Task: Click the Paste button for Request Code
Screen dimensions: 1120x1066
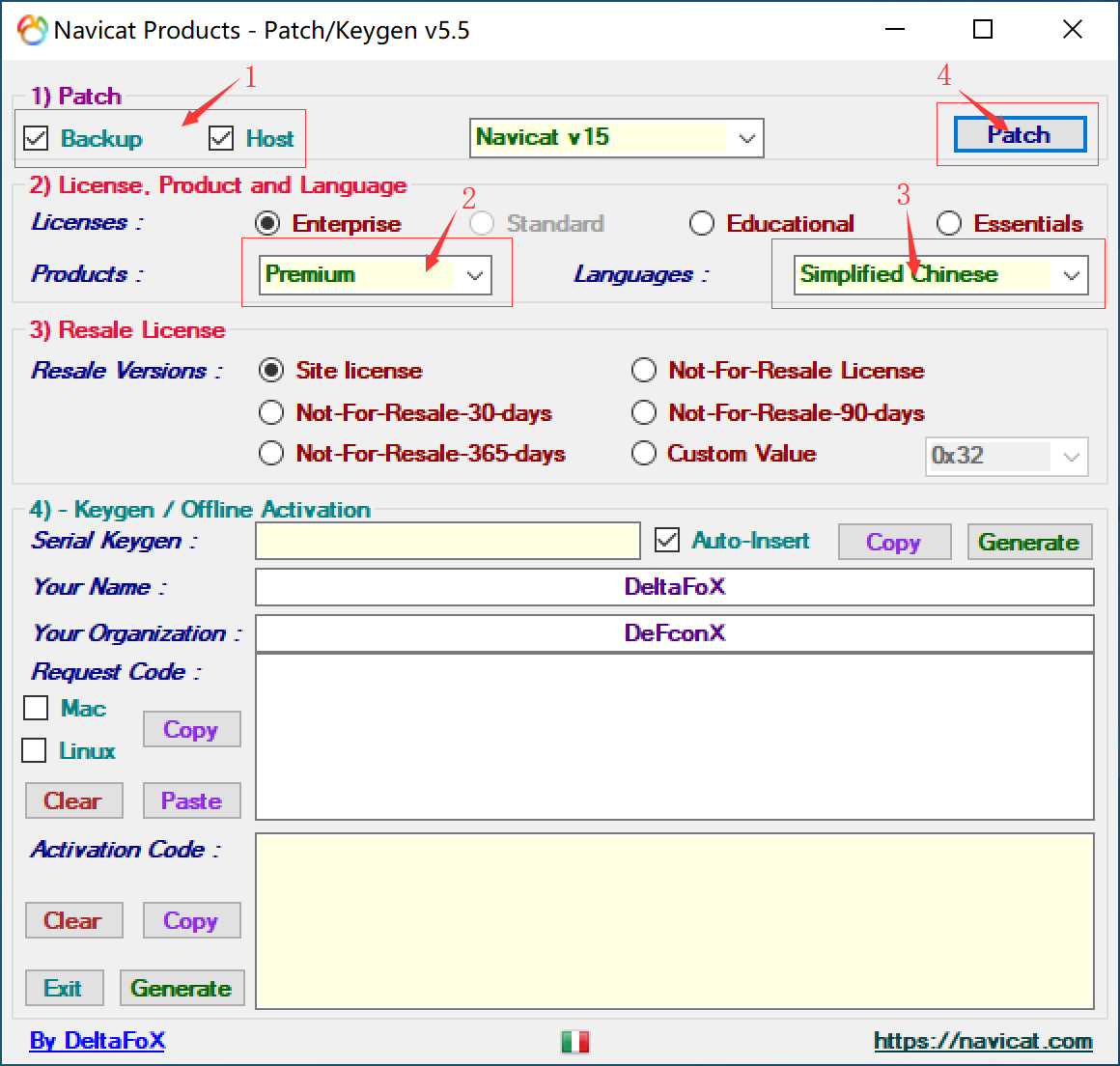Action: point(191,800)
